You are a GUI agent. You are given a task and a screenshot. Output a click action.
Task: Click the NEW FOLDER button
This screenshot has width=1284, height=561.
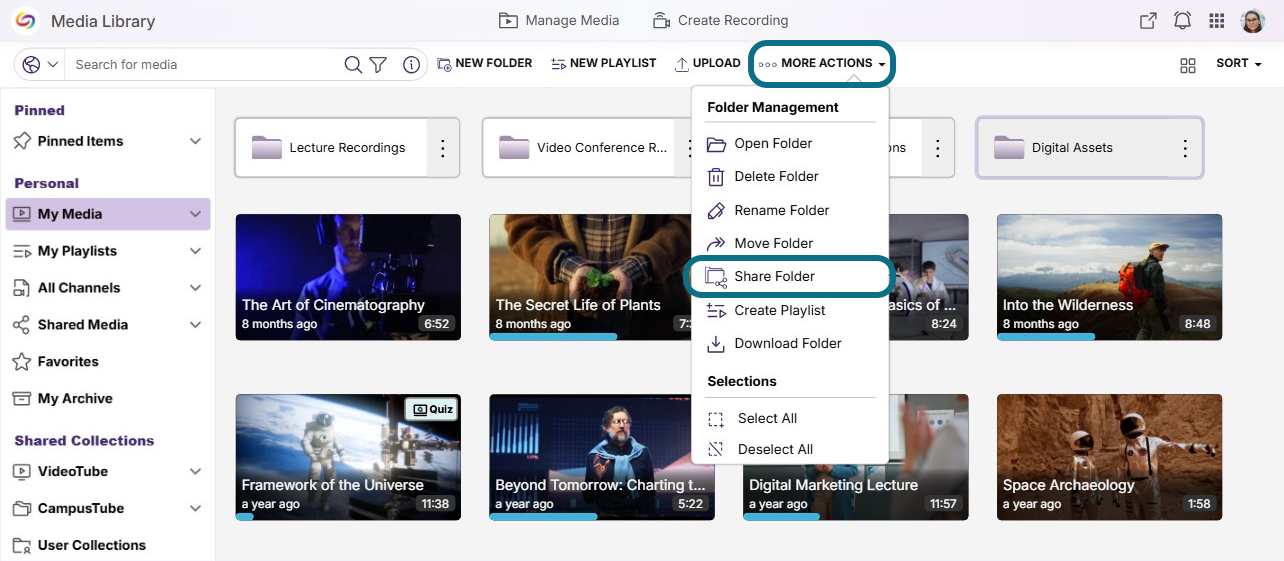click(485, 63)
